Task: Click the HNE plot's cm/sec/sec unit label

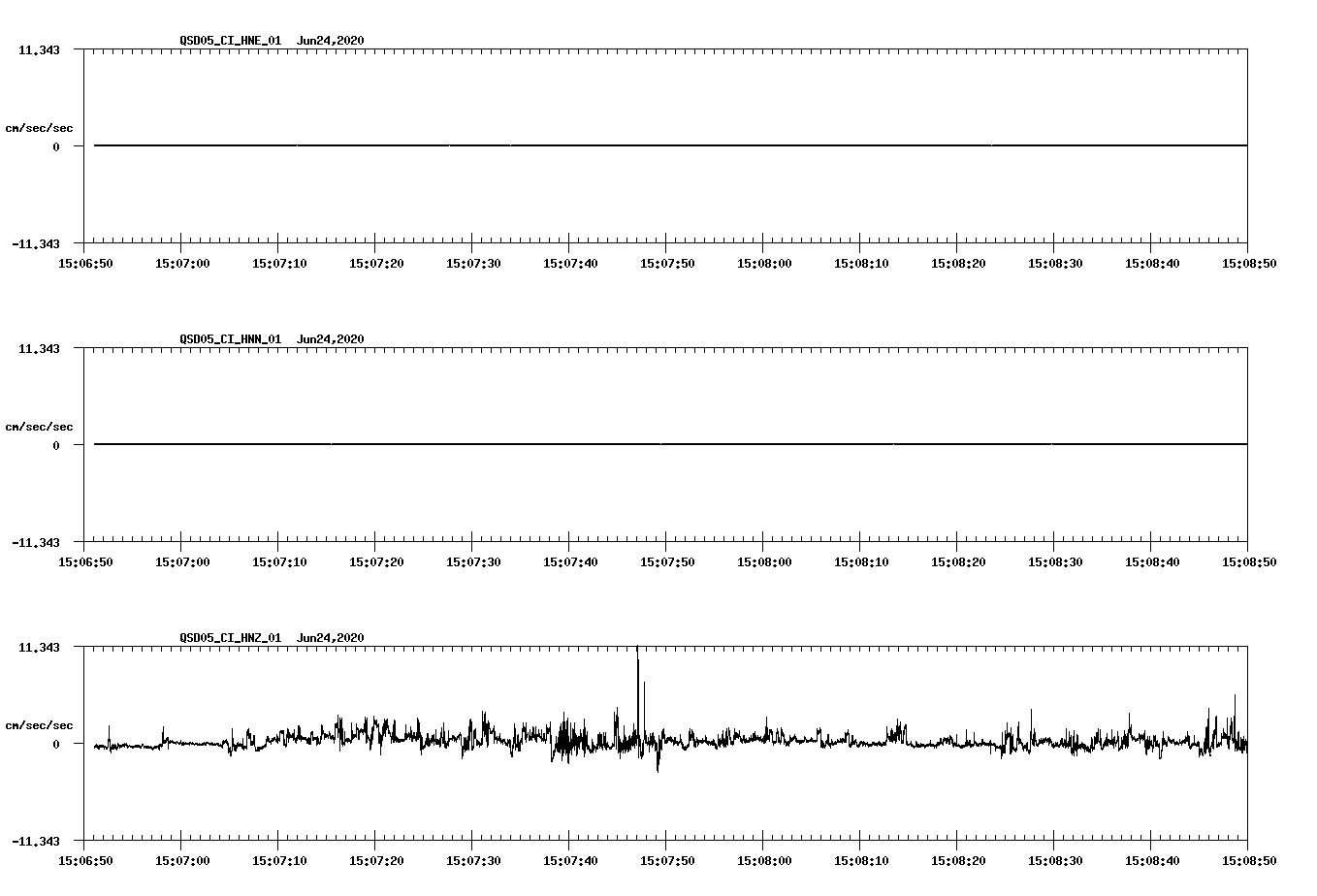Action: coord(39,128)
